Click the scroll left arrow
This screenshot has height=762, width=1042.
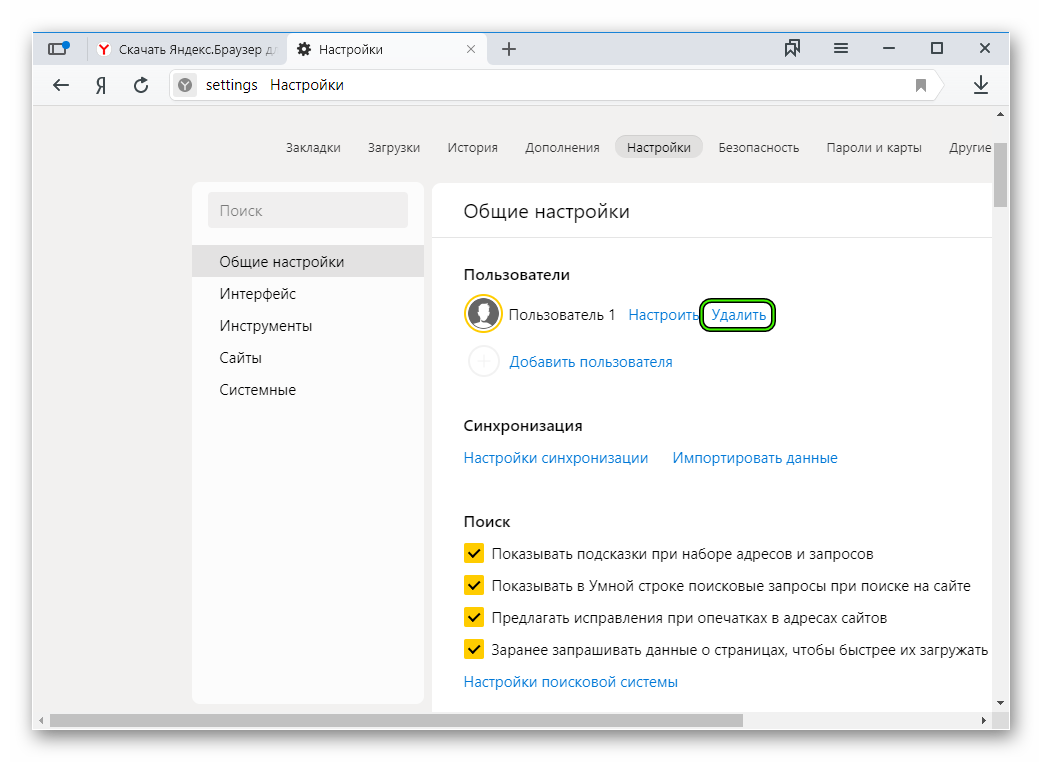point(41,720)
